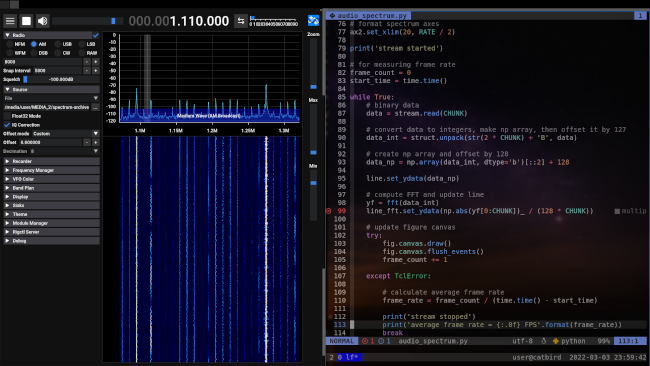Viewport: 650px width, 366px height.
Task: Click 'print('stream started')' on line 79
Action: pos(396,48)
